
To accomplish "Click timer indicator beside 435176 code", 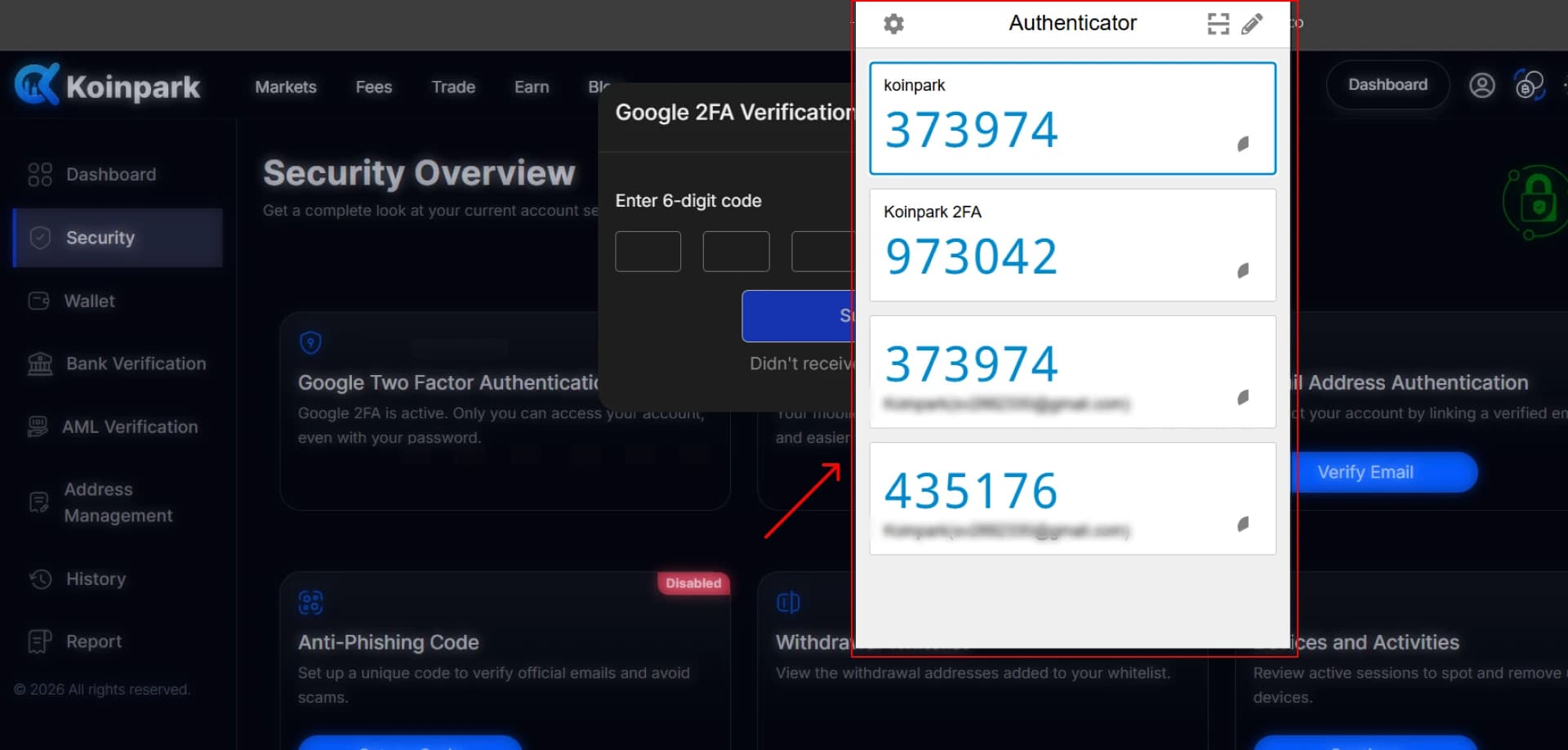I will click(x=1243, y=524).
